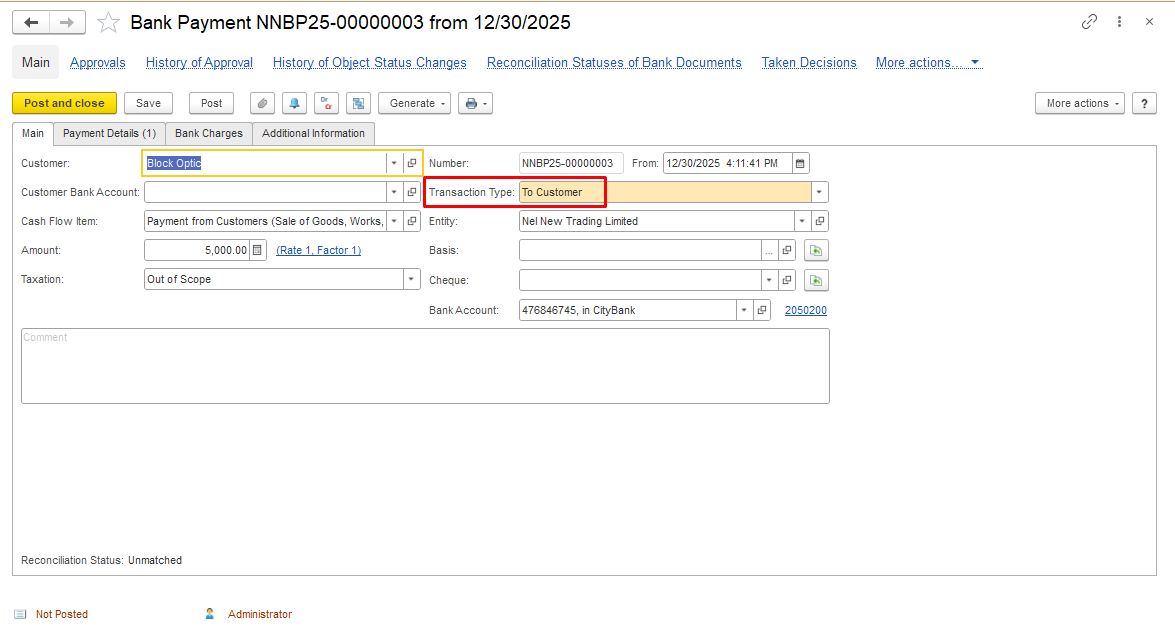Click the Post and close button
This screenshot has height=634, width=1175.
[x=64, y=103]
